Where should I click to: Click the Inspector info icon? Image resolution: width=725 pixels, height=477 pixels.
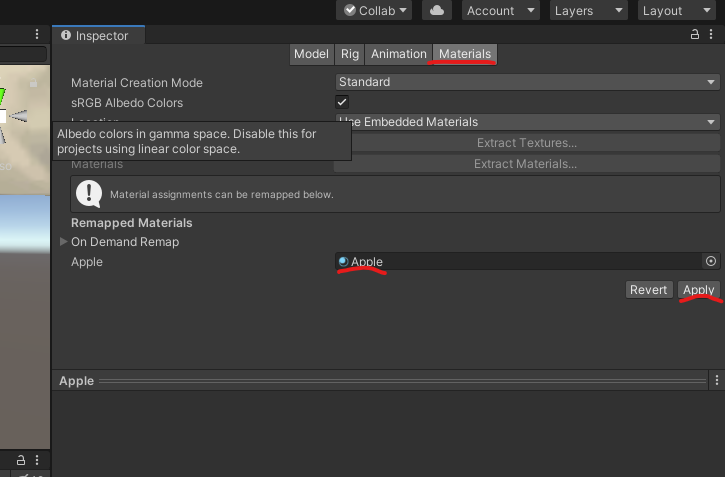click(x=66, y=35)
